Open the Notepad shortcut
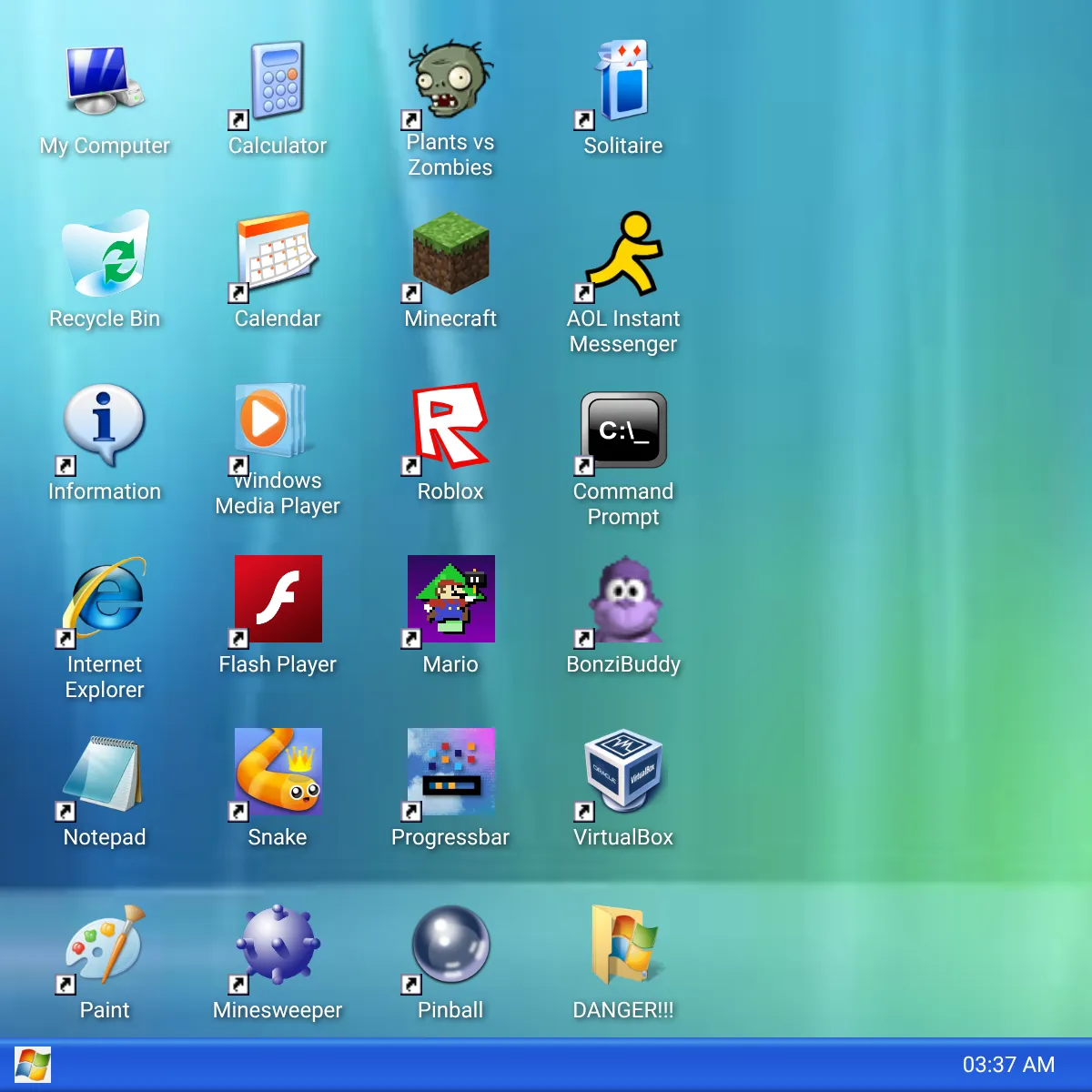This screenshot has width=1092, height=1092. [x=105, y=772]
